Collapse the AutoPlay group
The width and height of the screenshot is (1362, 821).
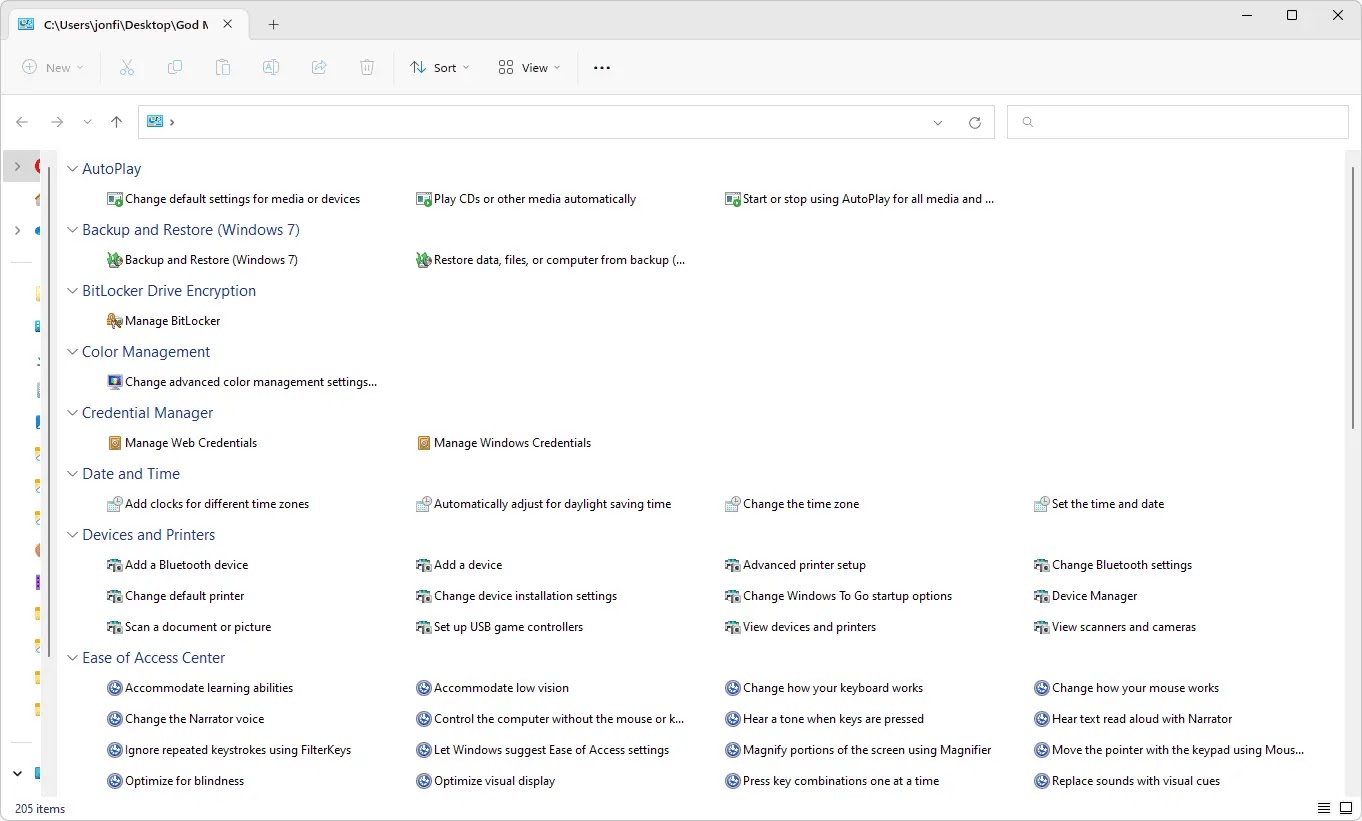click(72, 169)
